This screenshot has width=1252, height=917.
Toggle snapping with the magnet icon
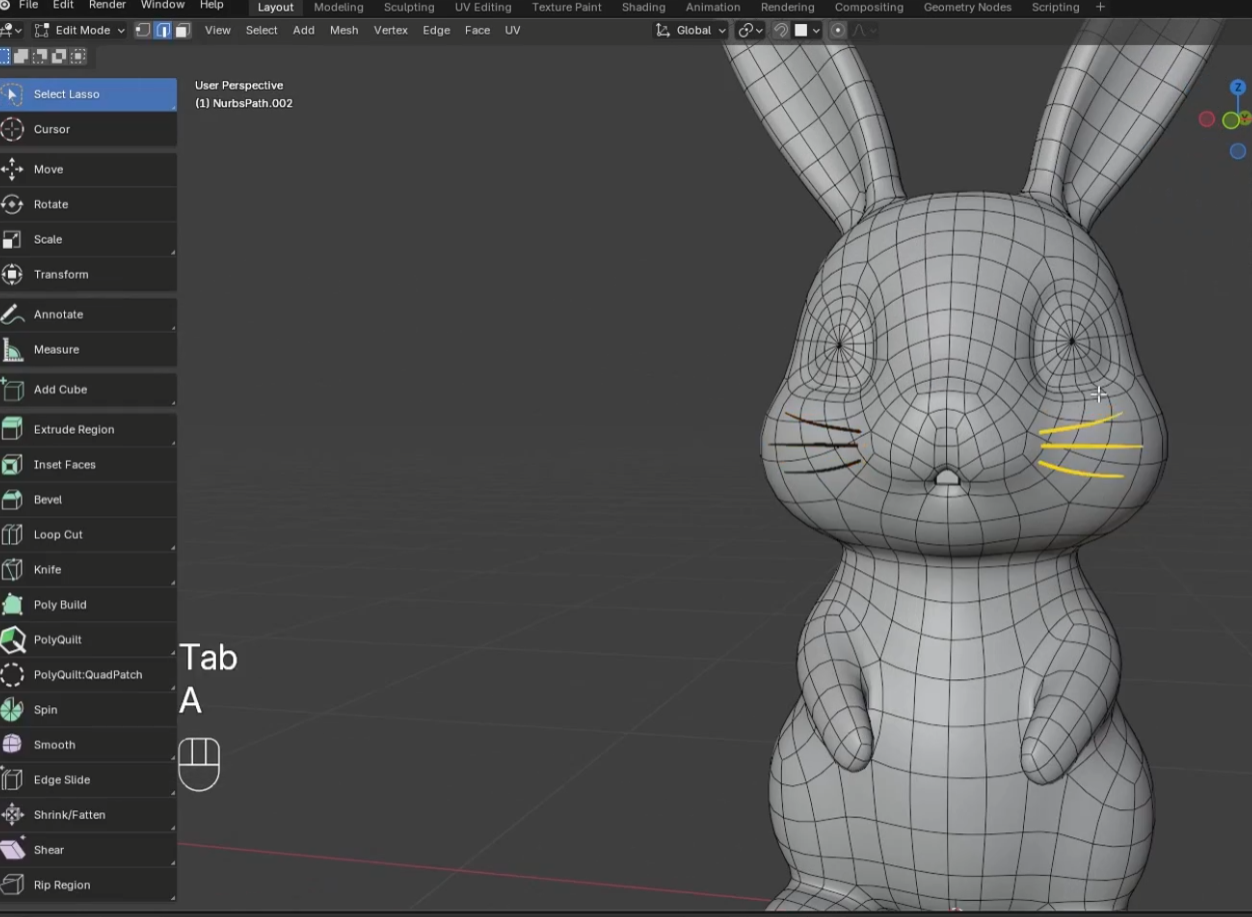point(781,30)
